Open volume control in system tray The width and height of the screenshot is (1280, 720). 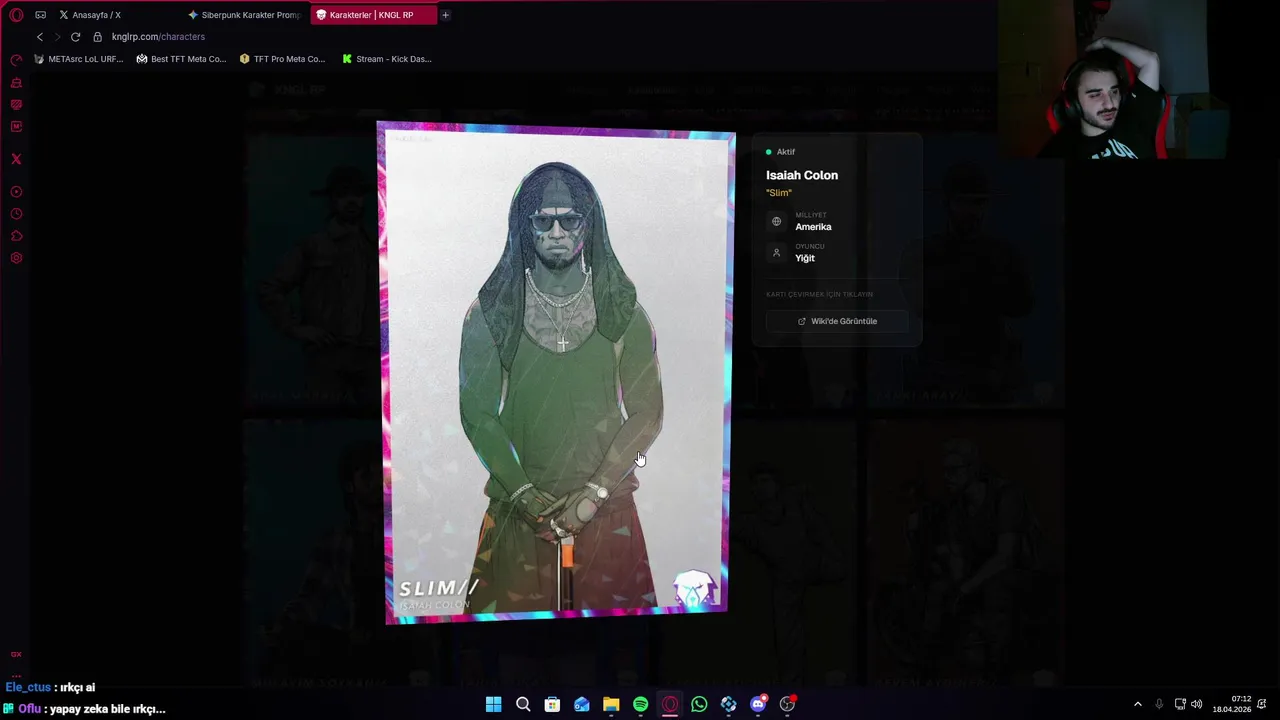[x=1197, y=704]
